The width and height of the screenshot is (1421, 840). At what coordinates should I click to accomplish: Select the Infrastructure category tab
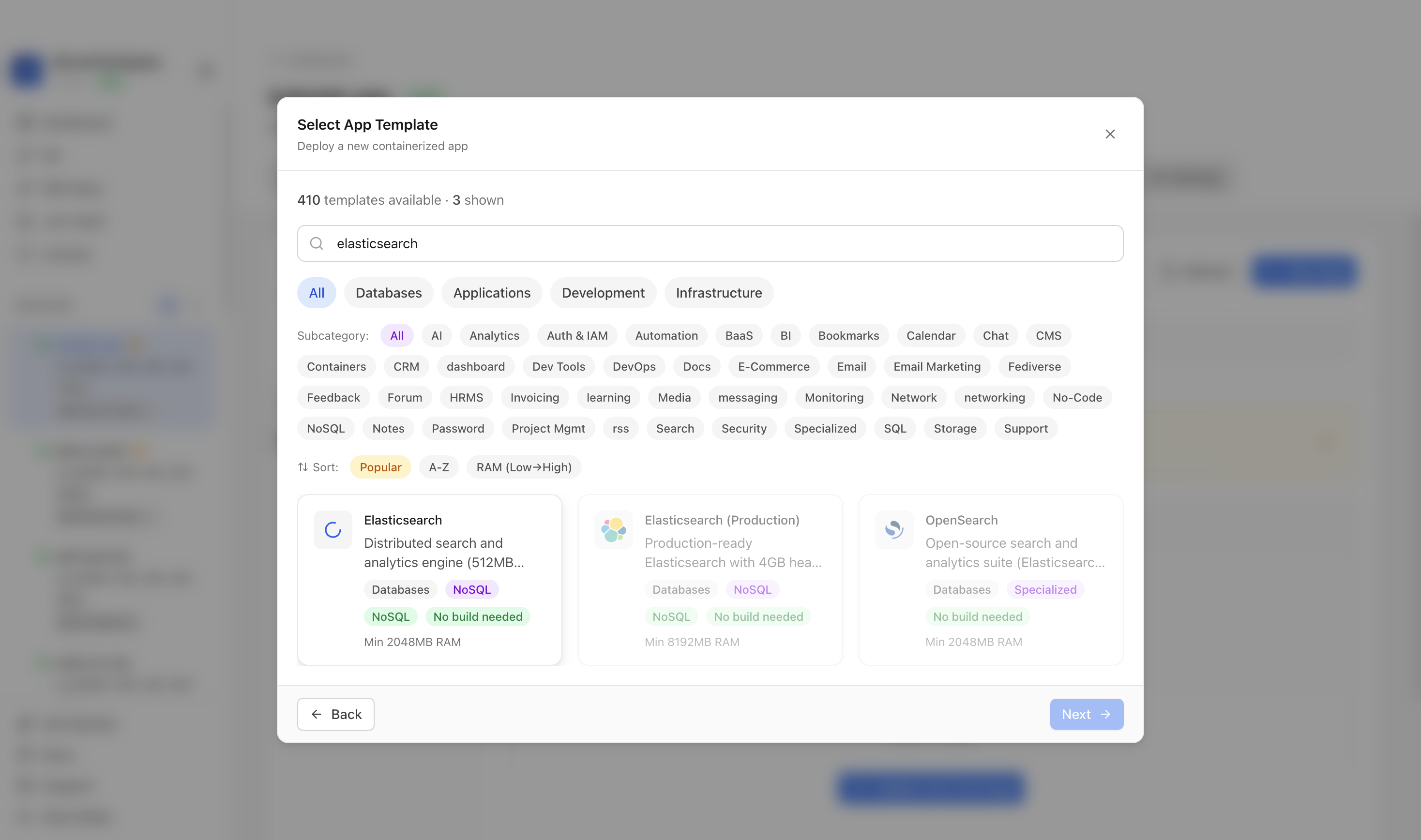pos(718,293)
